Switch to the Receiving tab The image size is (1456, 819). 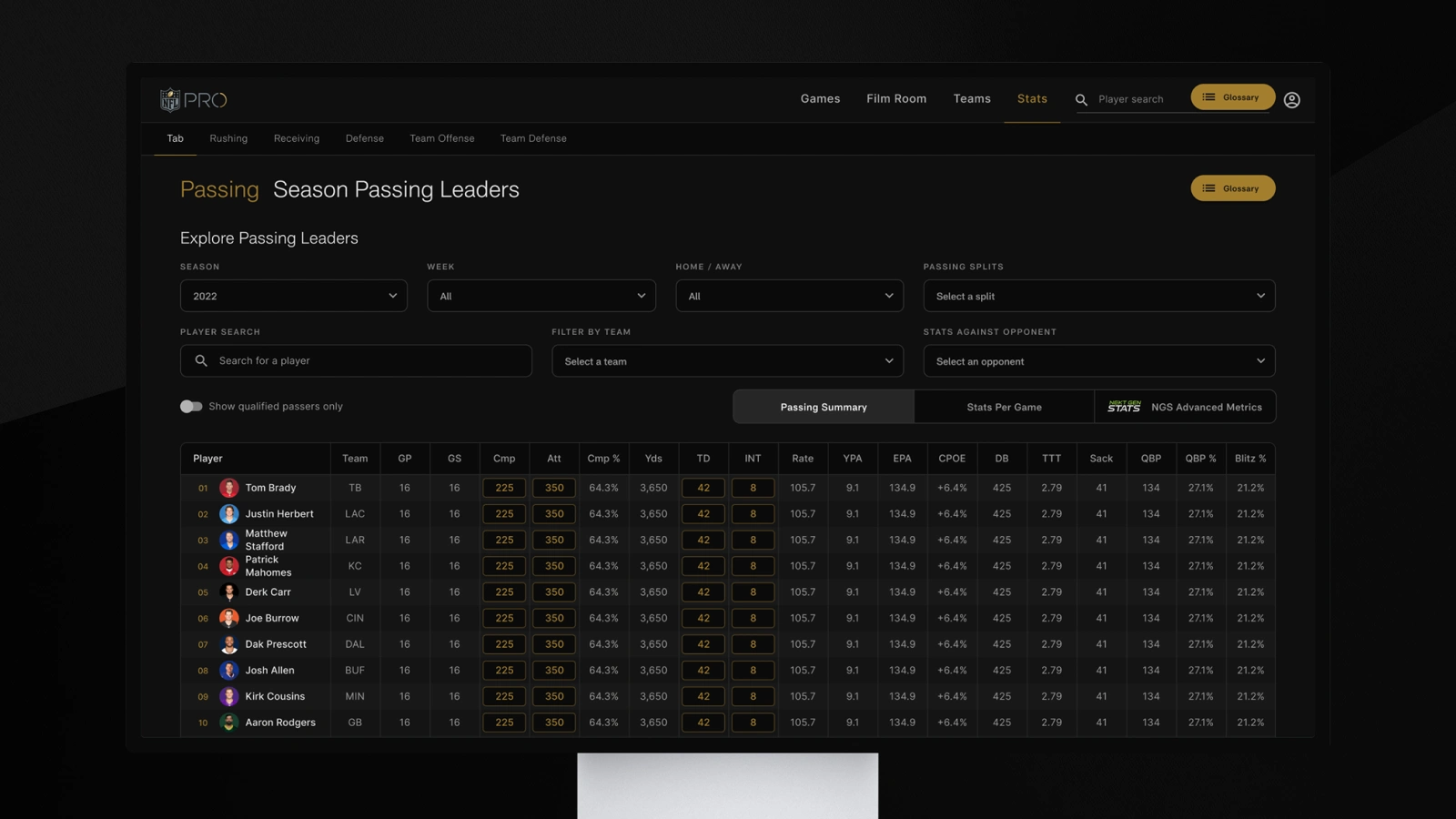[x=297, y=138]
